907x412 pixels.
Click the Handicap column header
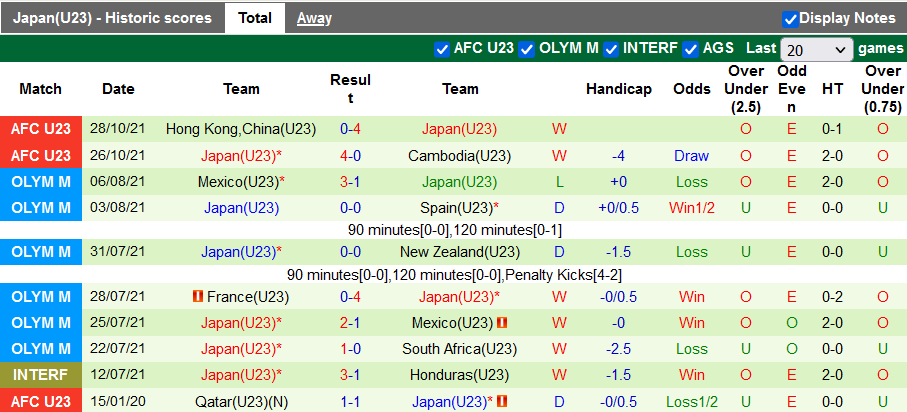coord(618,89)
